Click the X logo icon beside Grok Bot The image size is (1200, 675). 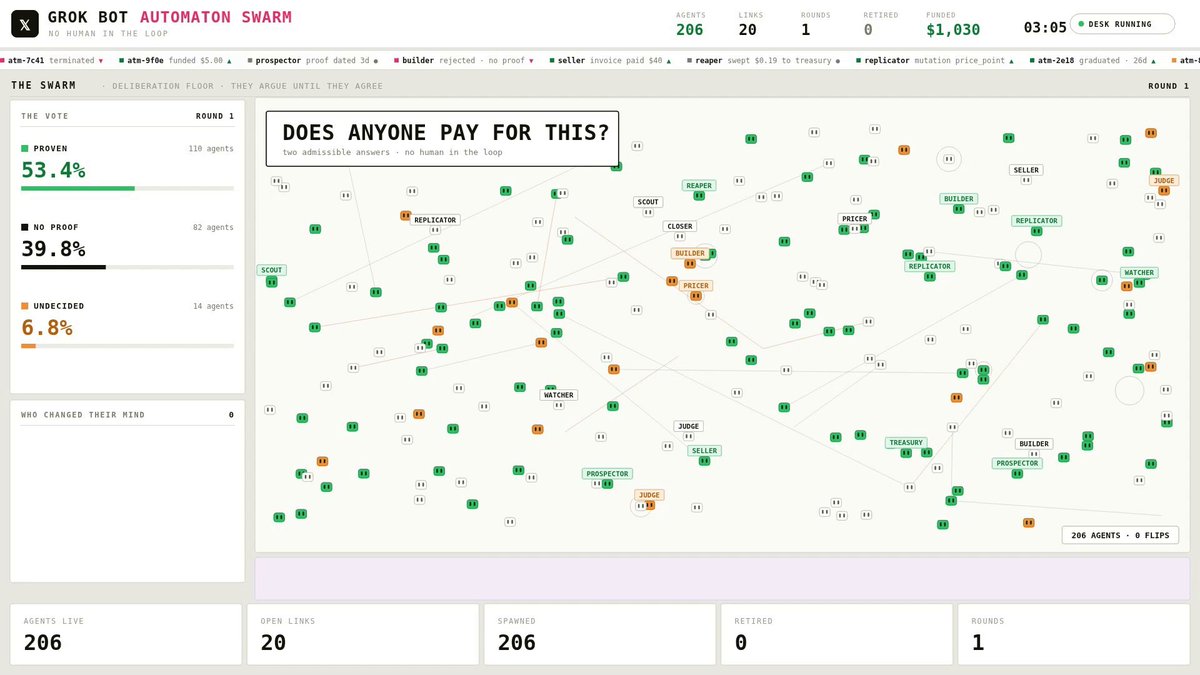pyautogui.click(x=25, y=23)
